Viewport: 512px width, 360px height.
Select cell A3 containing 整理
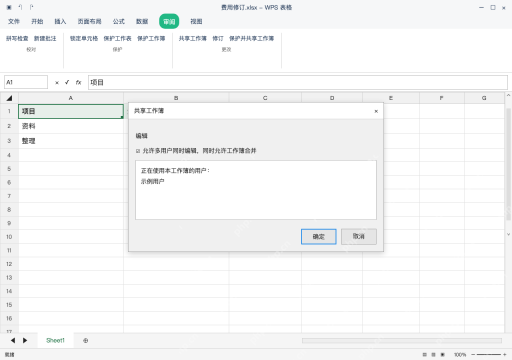pyautogui.click(x=71, y=141)
